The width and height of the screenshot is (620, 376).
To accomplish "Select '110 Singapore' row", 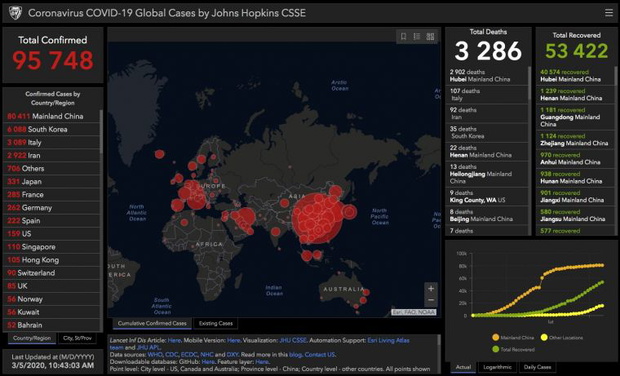I will point(51,247).
